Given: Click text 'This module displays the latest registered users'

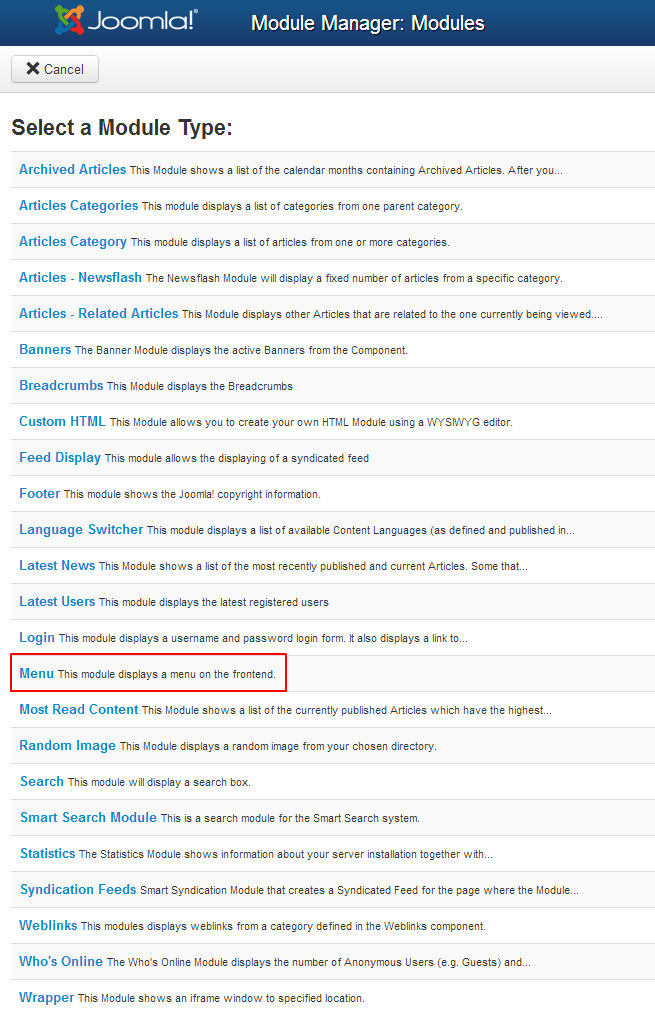Looking at the screenshot, I should (x=214, y=603).
